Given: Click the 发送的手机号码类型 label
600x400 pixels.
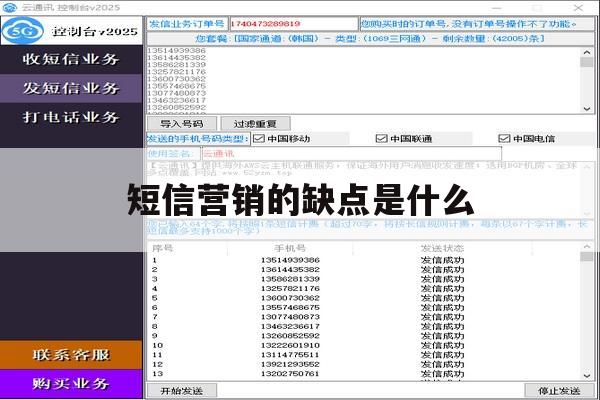Looking at the screenshot, I should click(198, 139).
